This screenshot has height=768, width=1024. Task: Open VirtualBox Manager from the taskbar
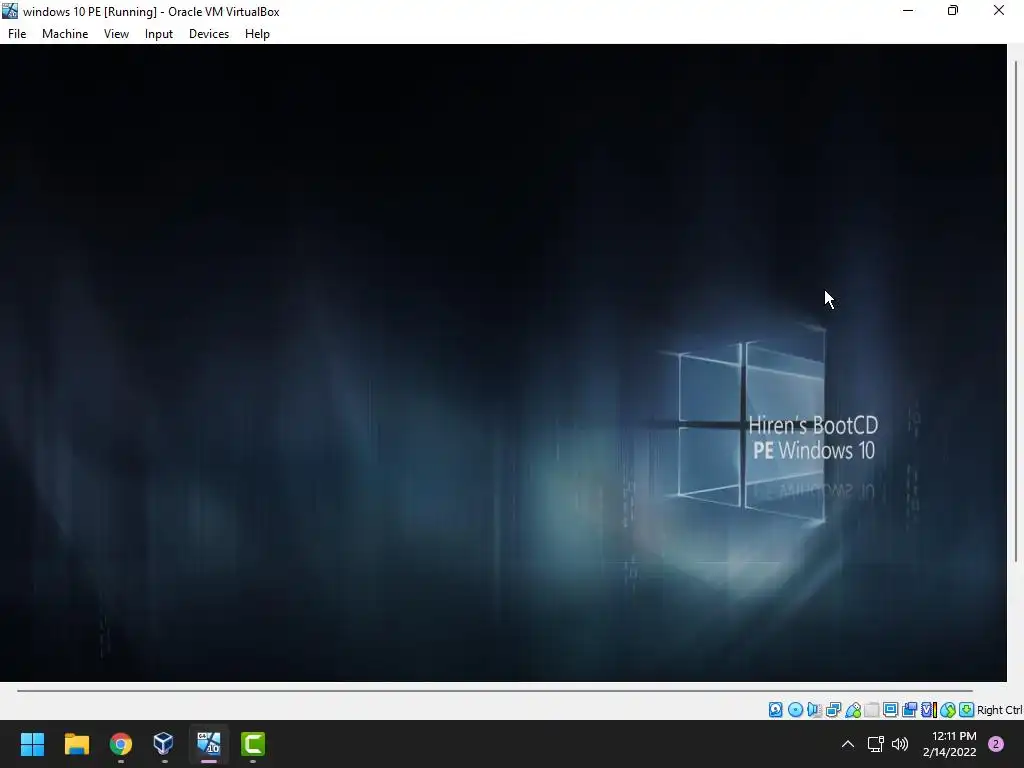click(164, 744)
